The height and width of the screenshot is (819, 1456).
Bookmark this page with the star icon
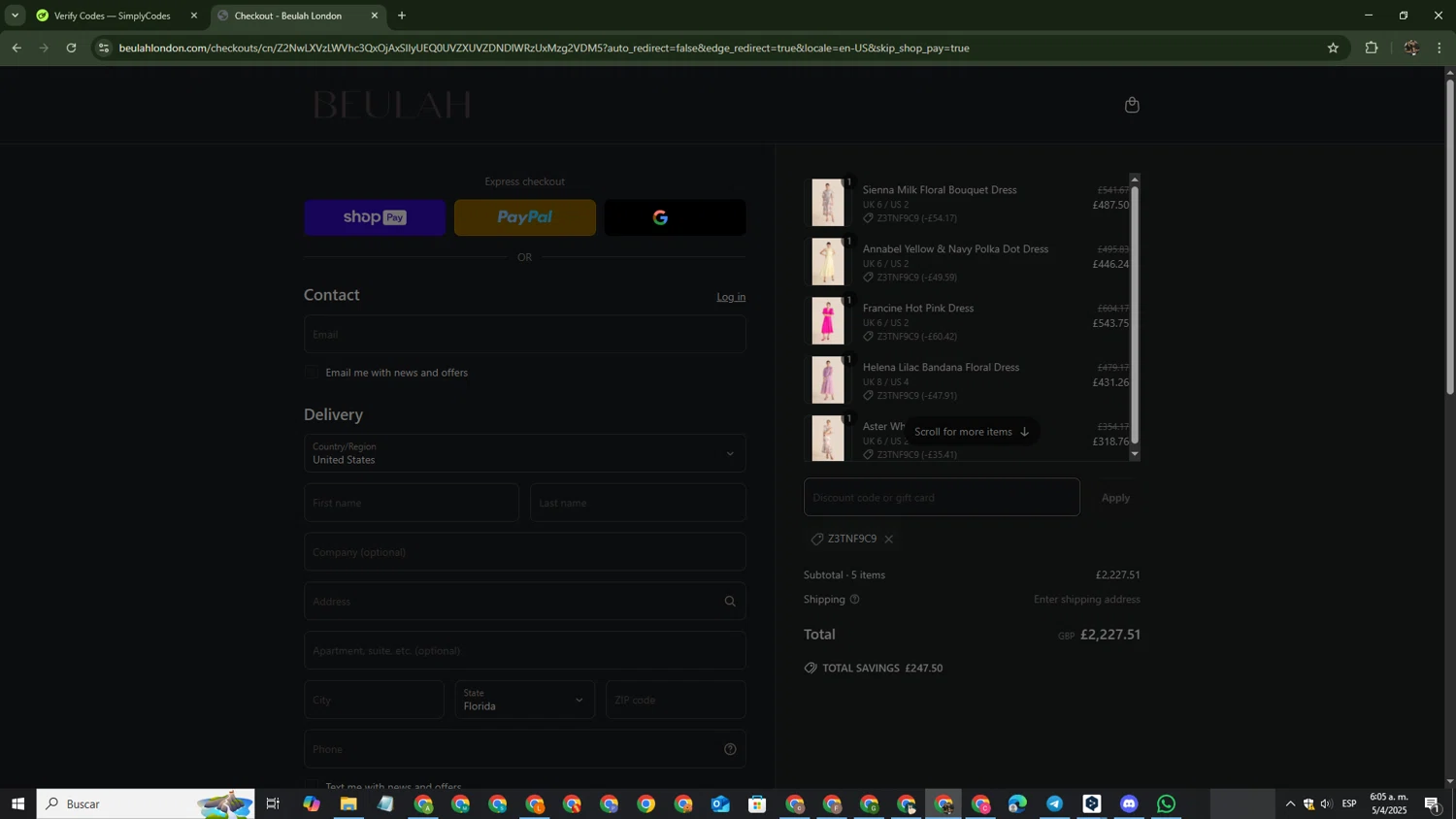coord(1333,48)
